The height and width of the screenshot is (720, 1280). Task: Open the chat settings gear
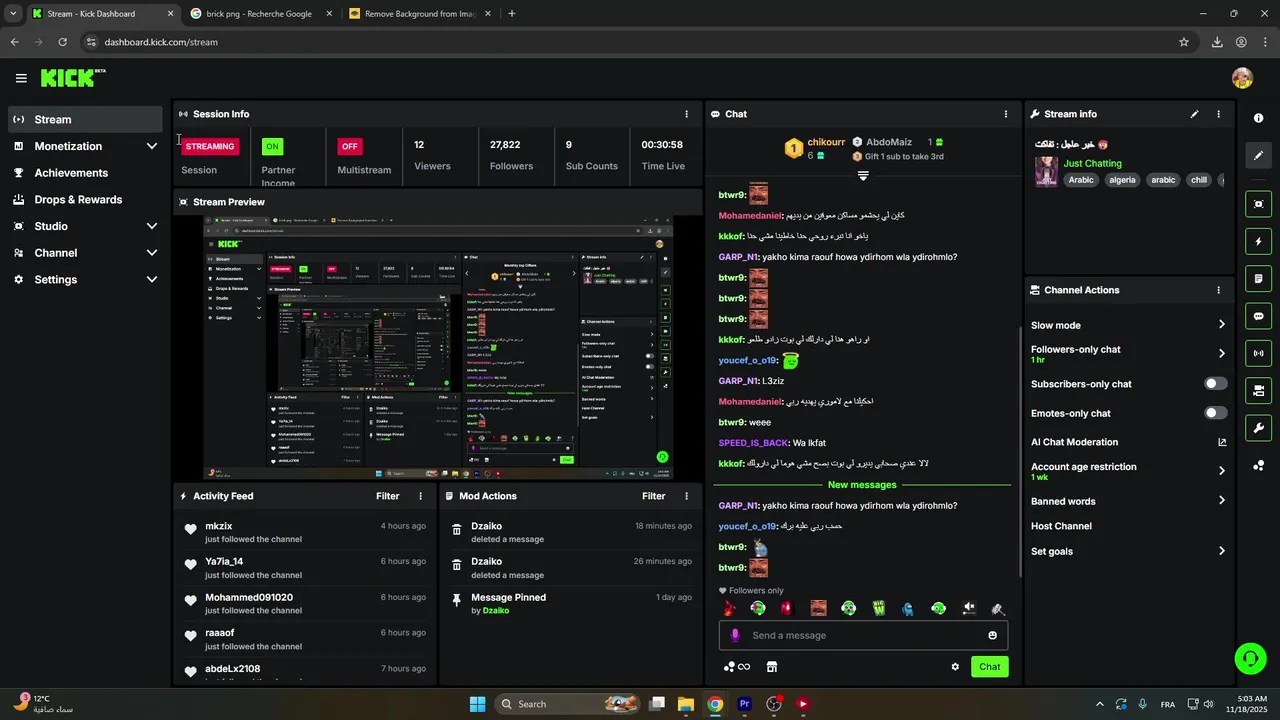coord(955,667)
